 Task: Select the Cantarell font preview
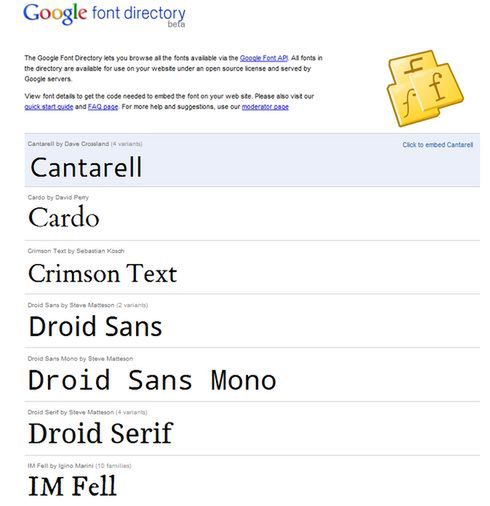[86, 167]
